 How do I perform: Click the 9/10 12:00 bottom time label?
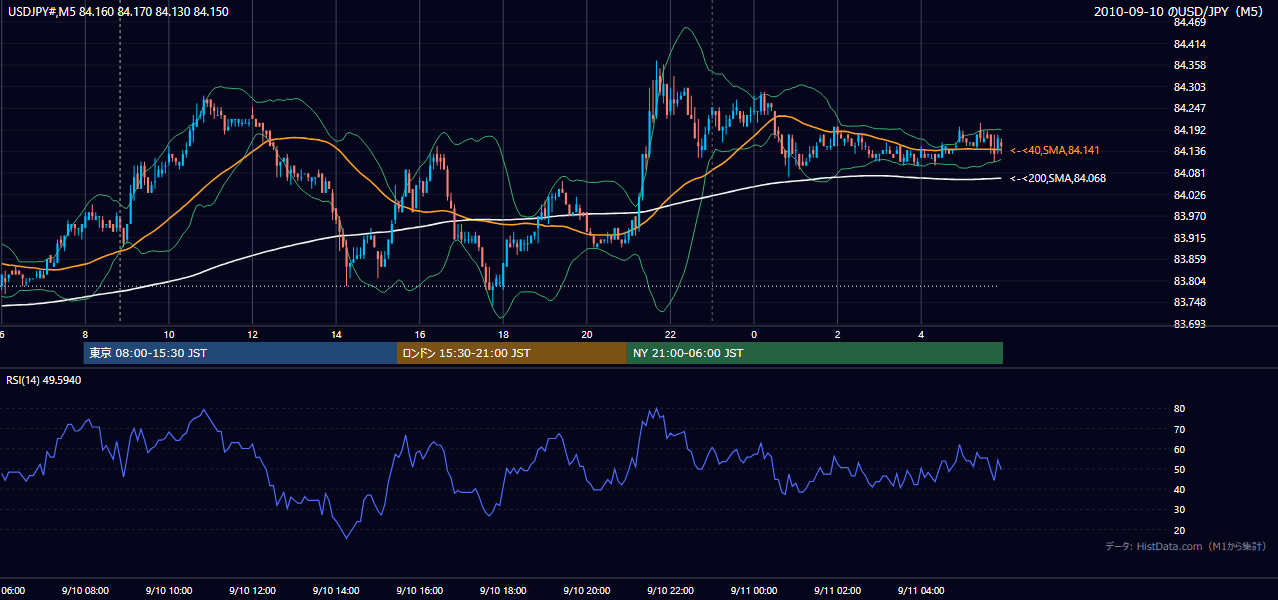point(252,591)
